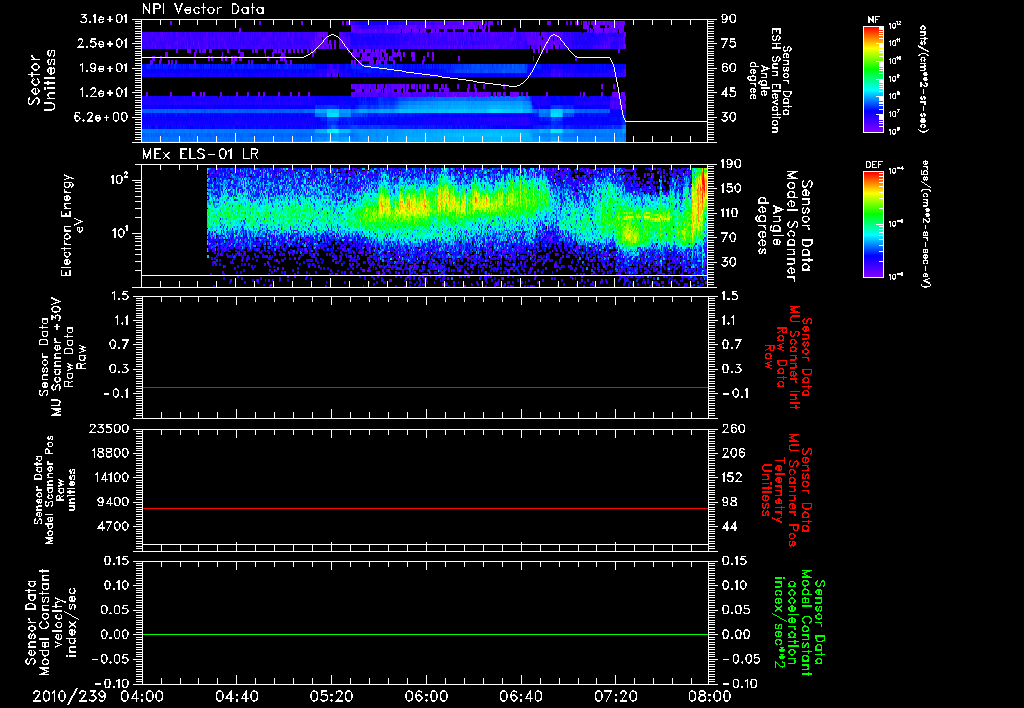The height and width of the screenshot is (708, 1024).
Task: Click the 75 degree sun elevation tick
Action: click(x=729, y=43)
